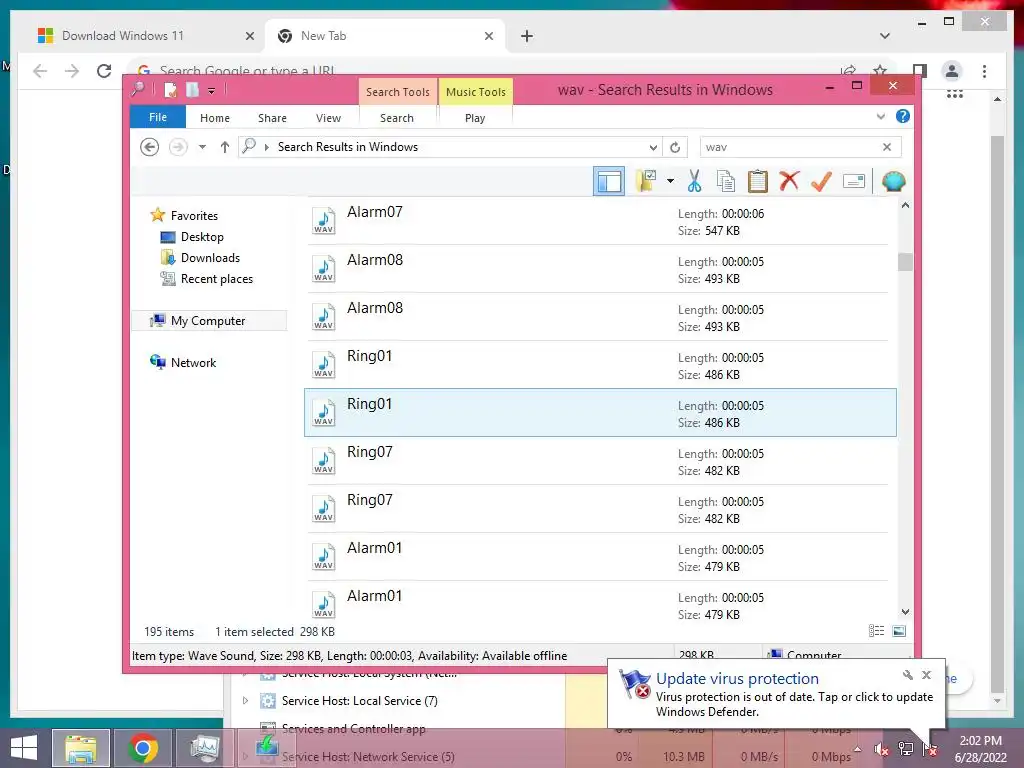Open the Chrome tab search chevron

pyautogui.click(x=884, y=36)
